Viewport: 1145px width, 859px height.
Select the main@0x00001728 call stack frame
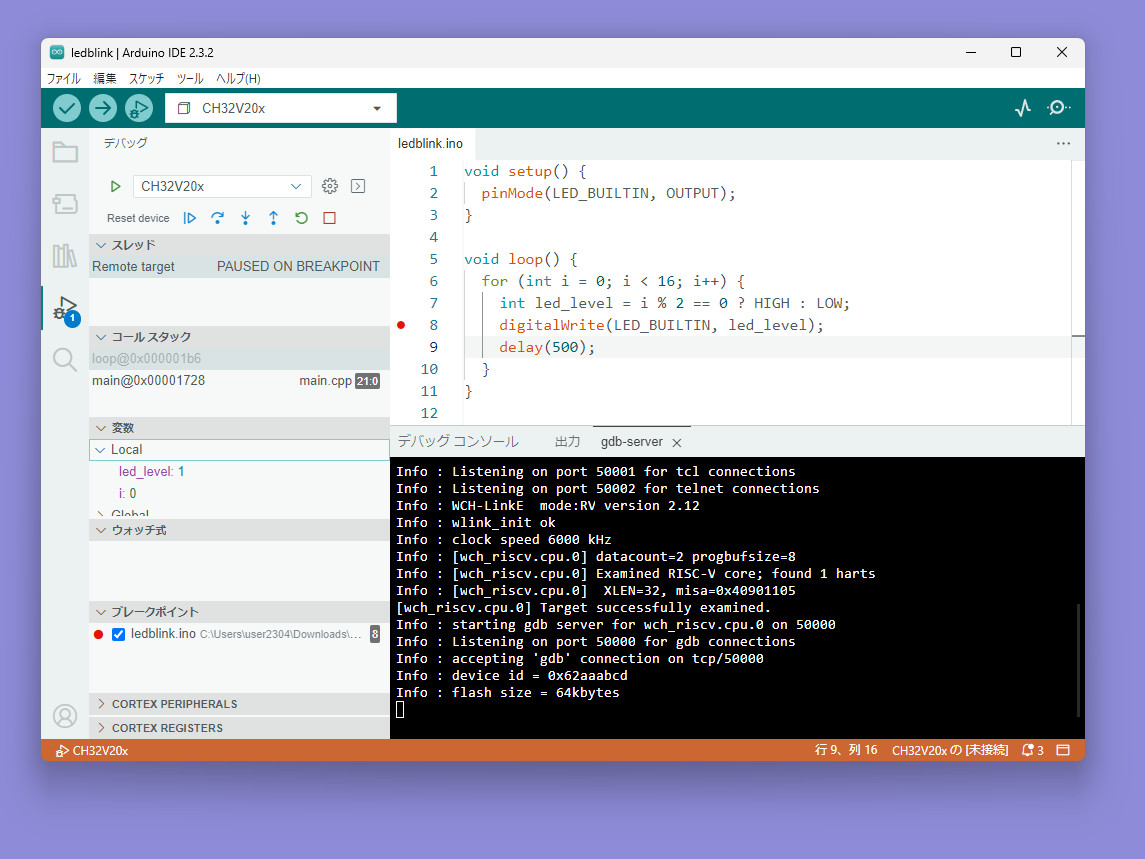point(149,381)
